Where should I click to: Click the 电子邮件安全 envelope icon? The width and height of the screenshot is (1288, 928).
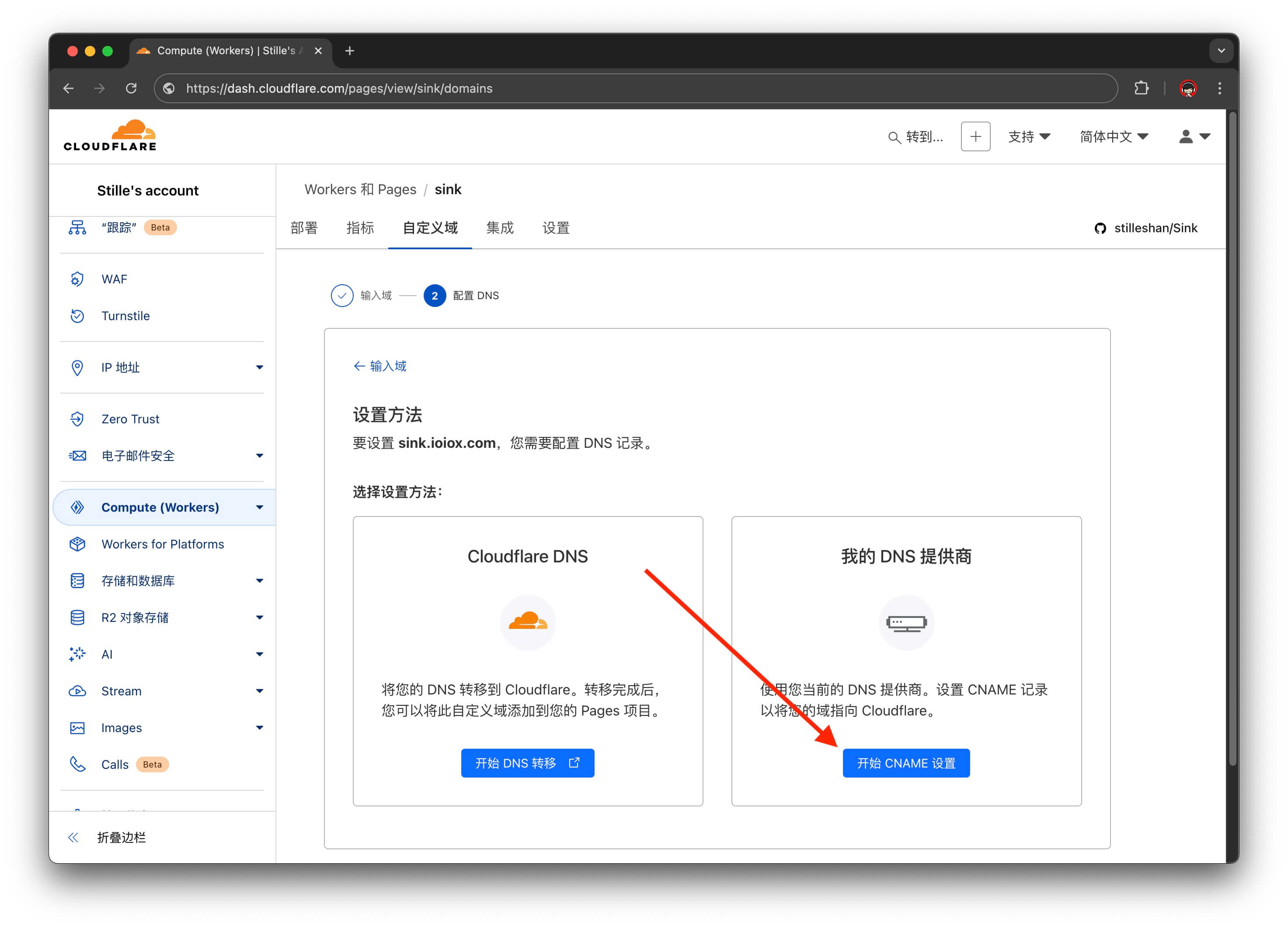click(x=77, y=456)
